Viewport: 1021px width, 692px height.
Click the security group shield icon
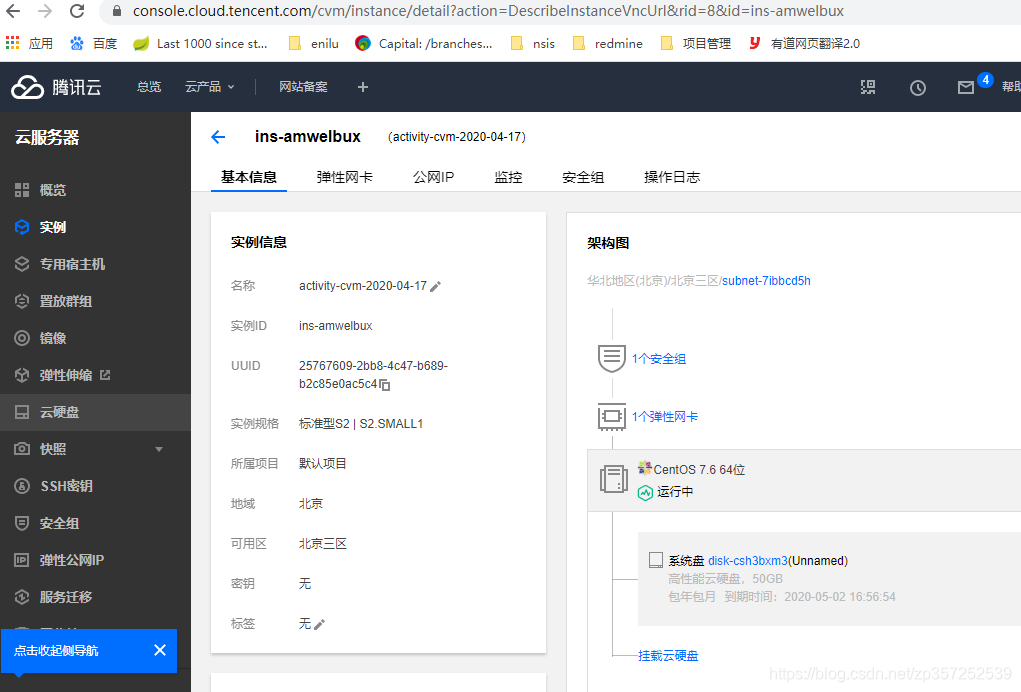pyautogui.click(x=611, y=358)
